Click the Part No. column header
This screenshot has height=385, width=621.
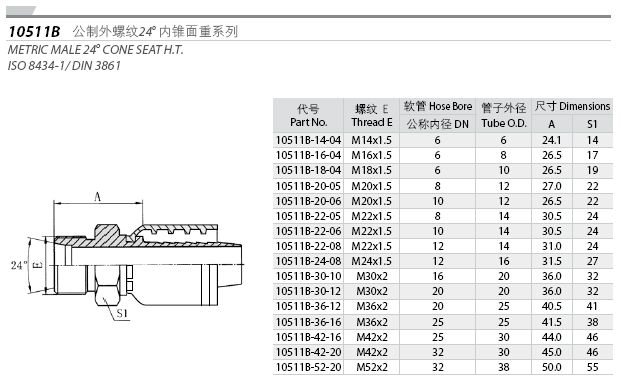tap(309, 115)
